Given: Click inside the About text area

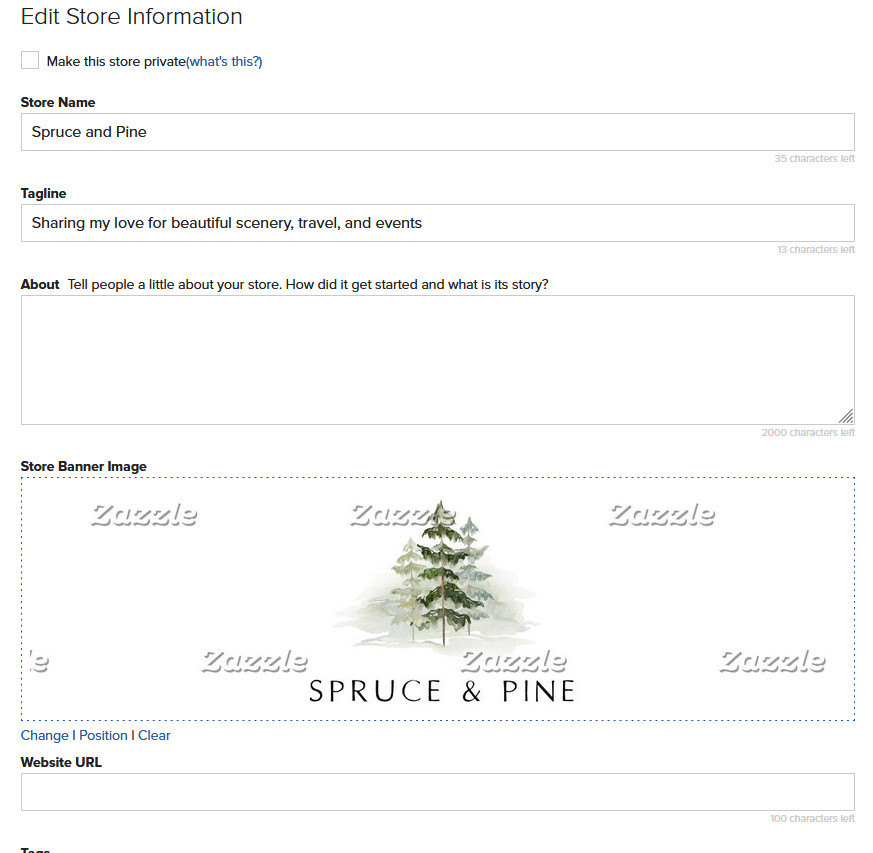Looking at the screenshot, I should pyautogui.click(x=438, y=360).
